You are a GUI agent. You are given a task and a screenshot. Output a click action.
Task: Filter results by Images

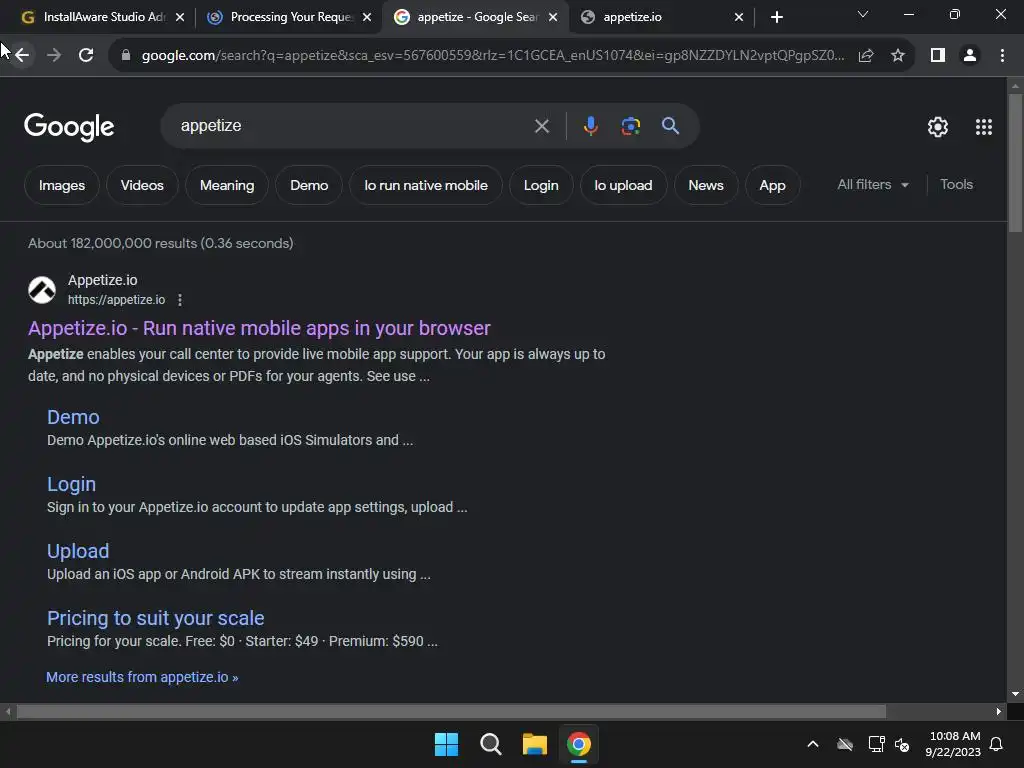click(x=62, y=185)
